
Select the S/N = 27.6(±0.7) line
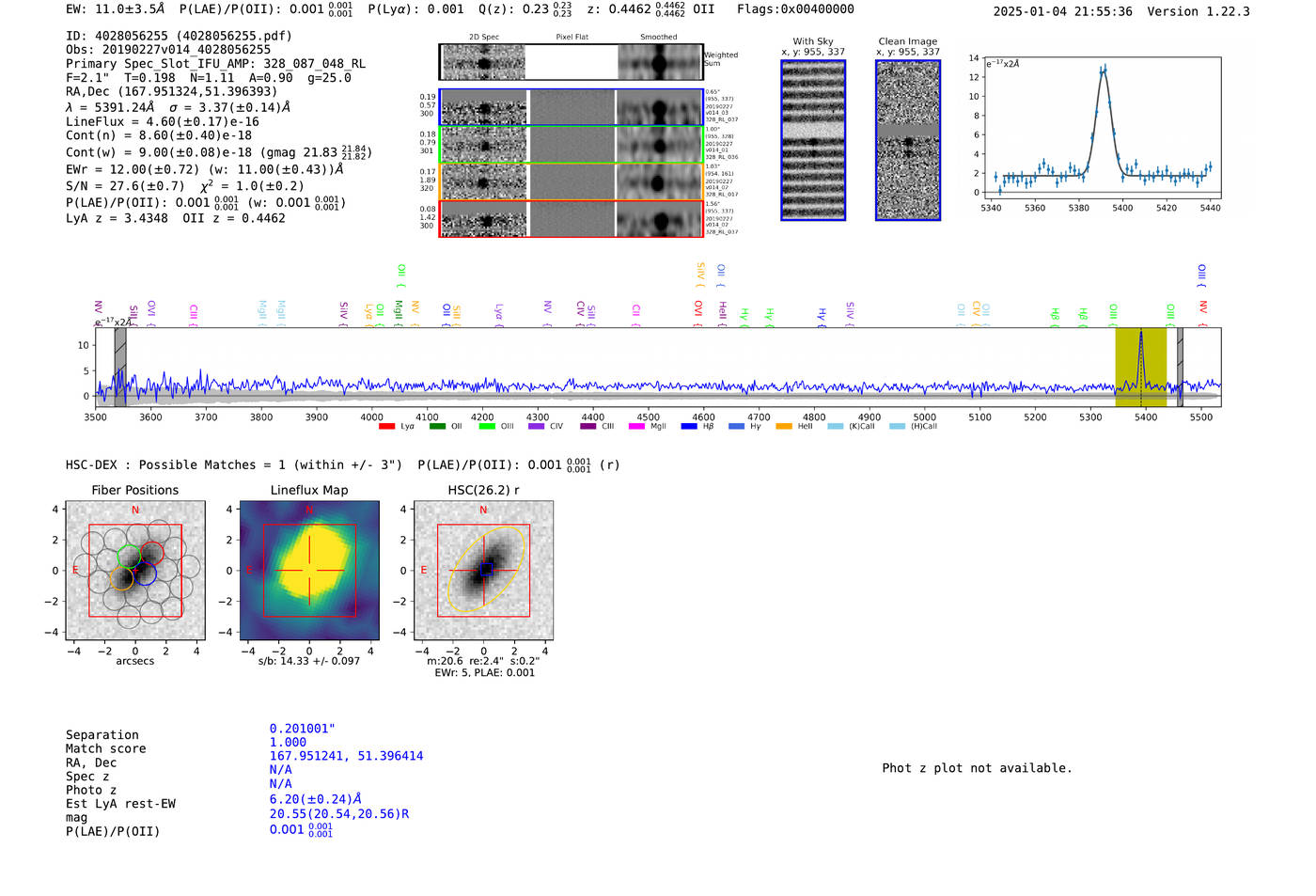tap(185, 186)
